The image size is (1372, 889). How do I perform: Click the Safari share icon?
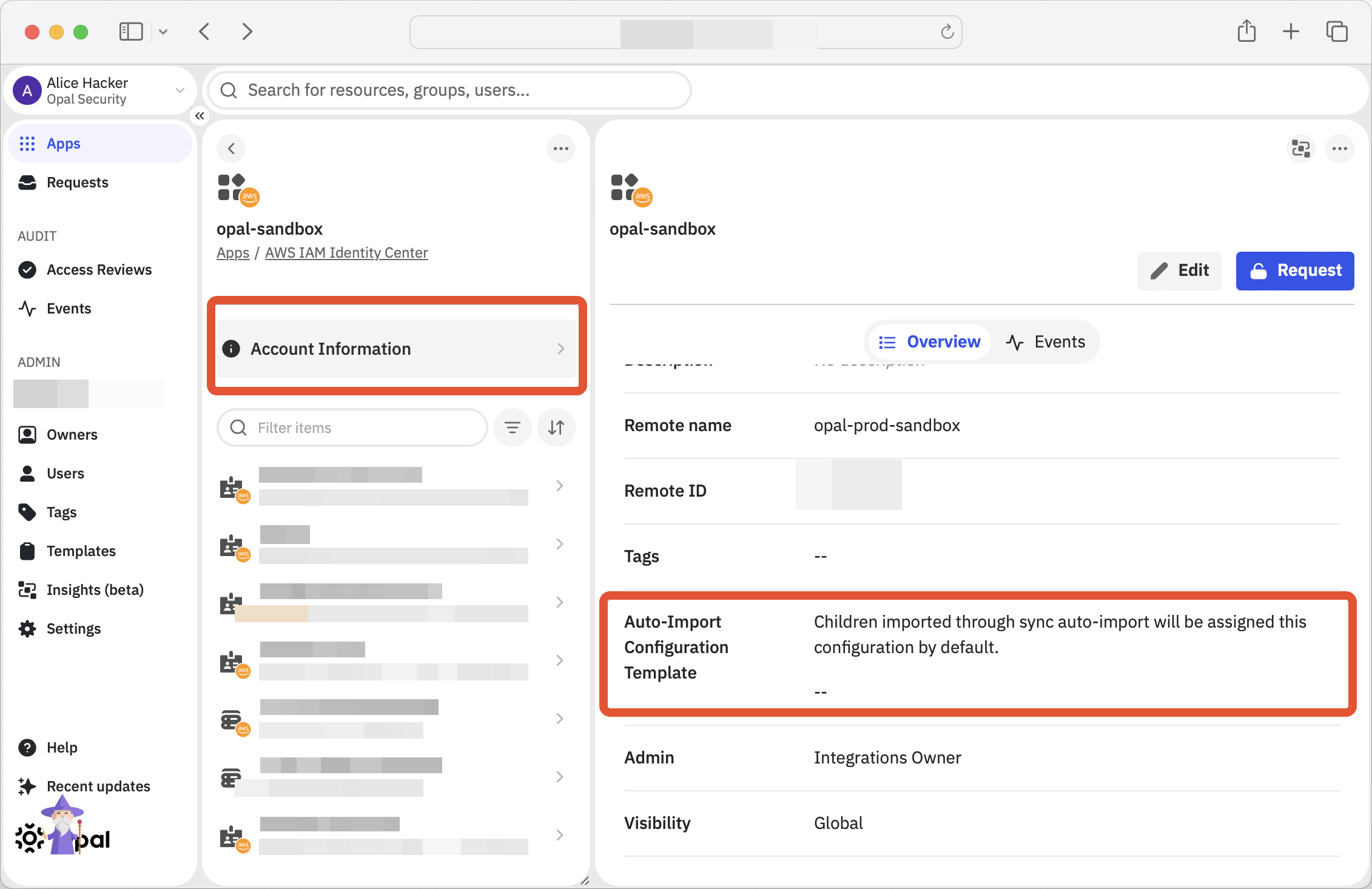pos(1246,31)
